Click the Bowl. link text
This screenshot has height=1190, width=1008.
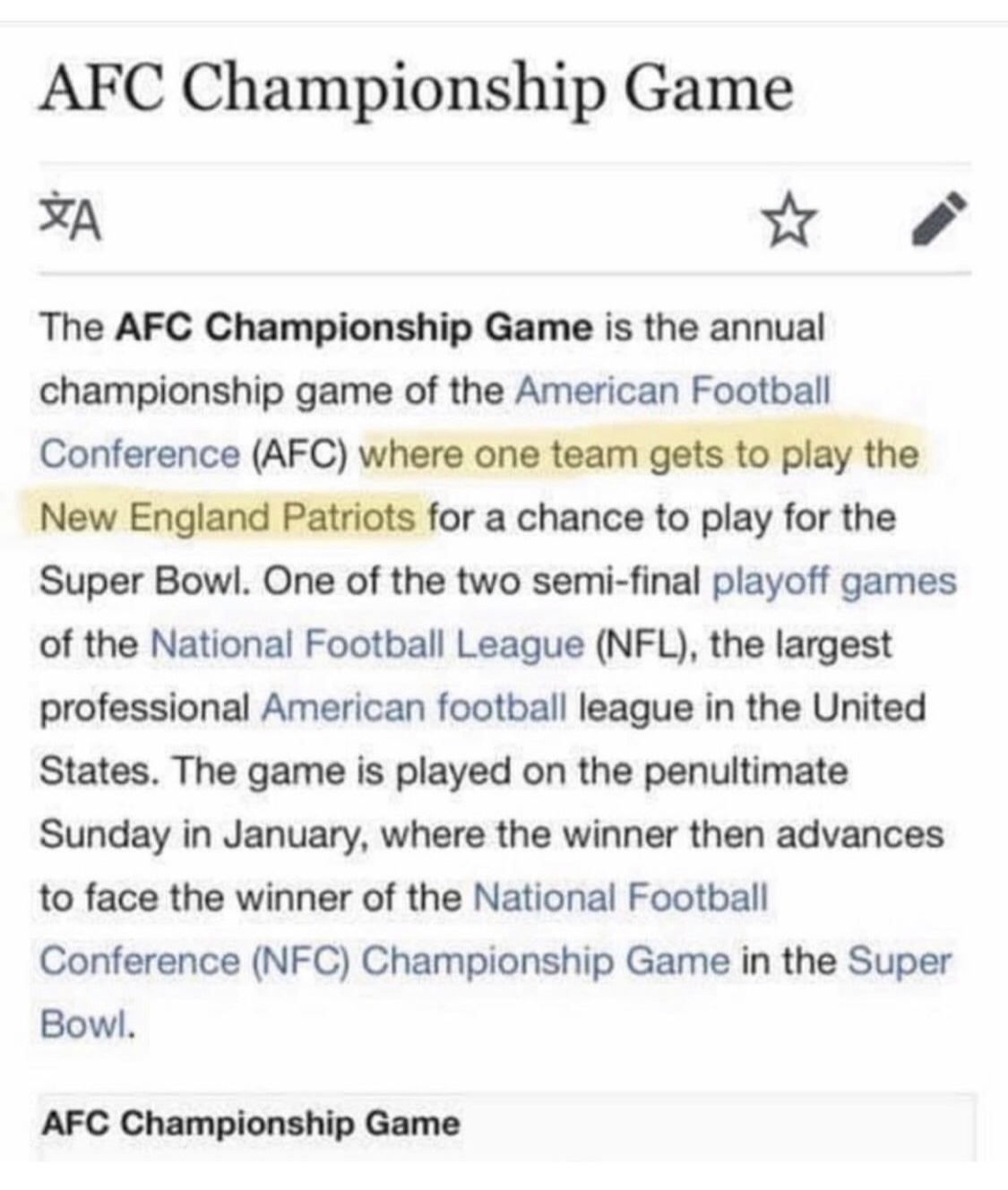click(x=88, y=1023)
